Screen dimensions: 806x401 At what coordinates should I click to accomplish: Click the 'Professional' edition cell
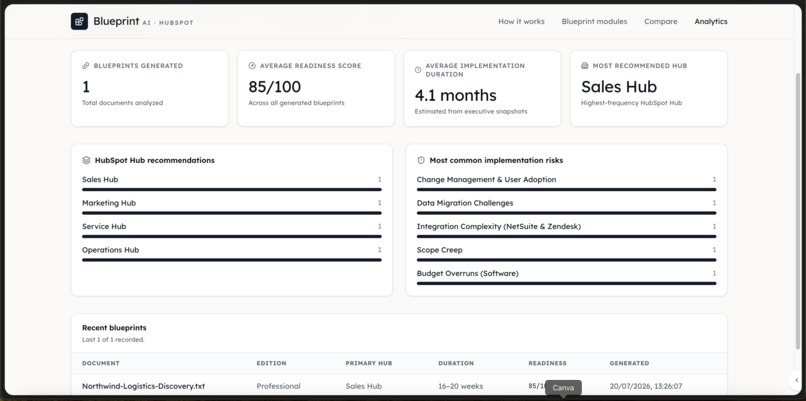point(279,386)
